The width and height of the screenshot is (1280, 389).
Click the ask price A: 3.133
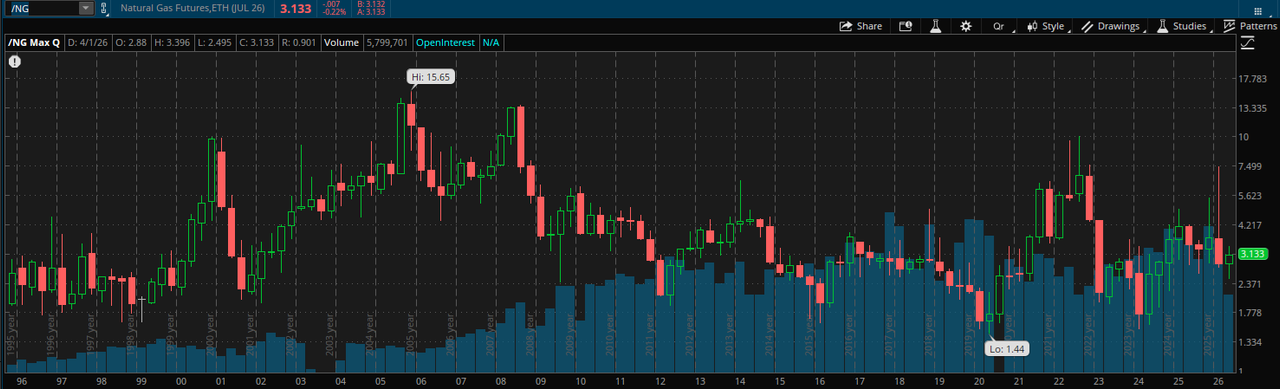pos(371,12)
